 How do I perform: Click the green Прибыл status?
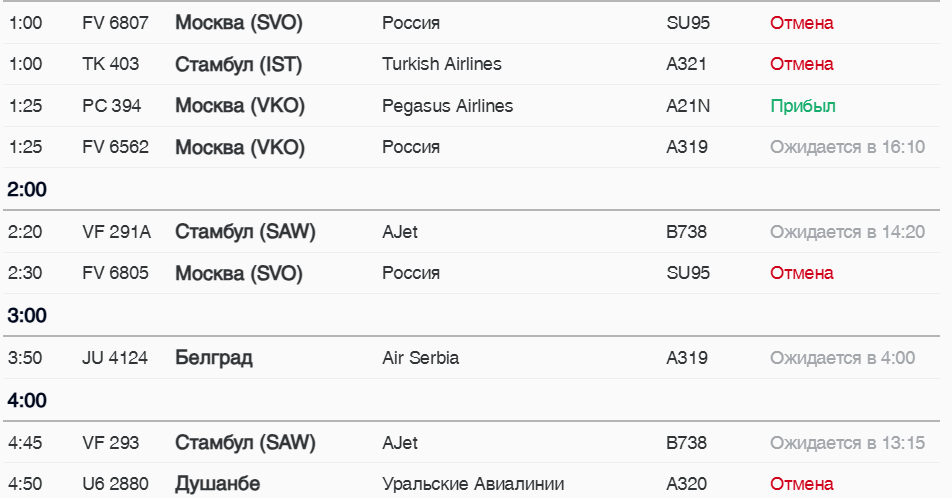pyautogui.click(x=802, y=106)
